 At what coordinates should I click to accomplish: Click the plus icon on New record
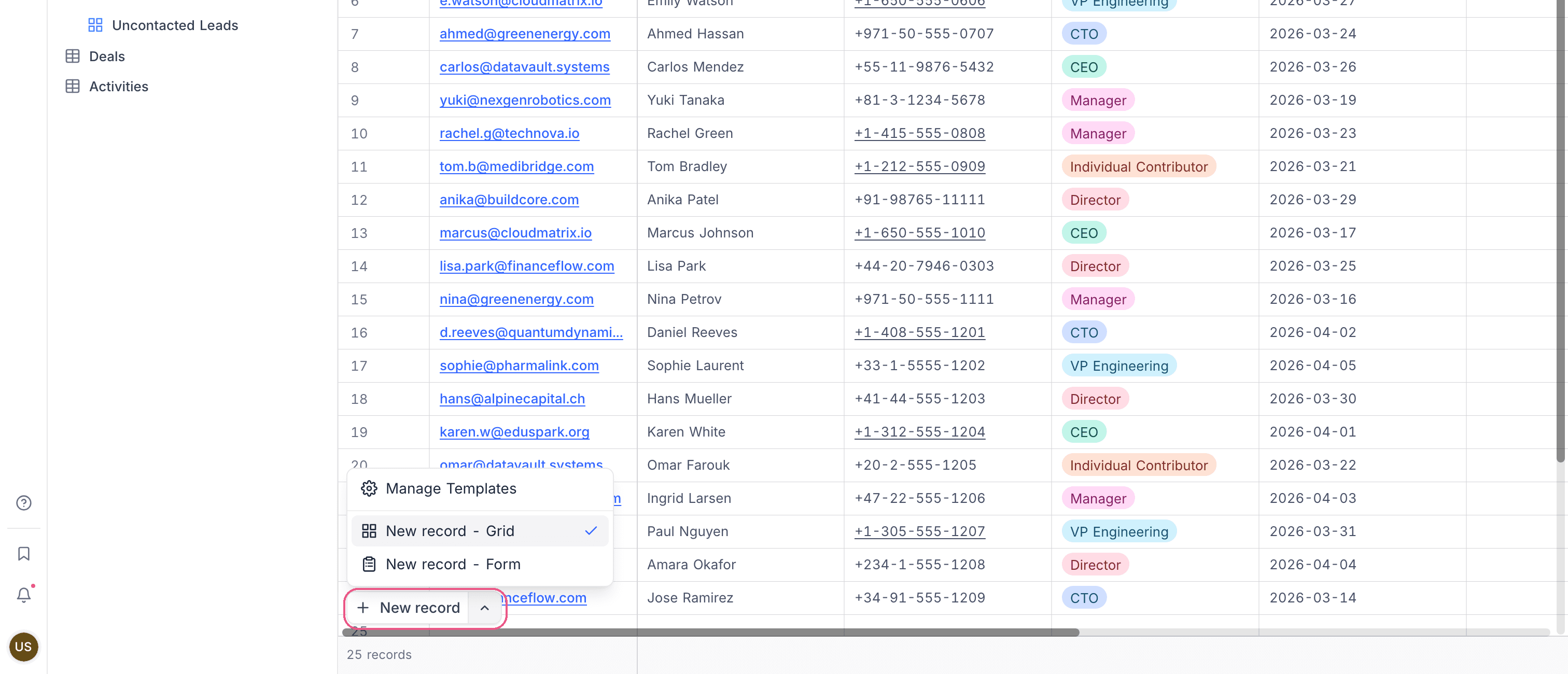click(363, 608)
